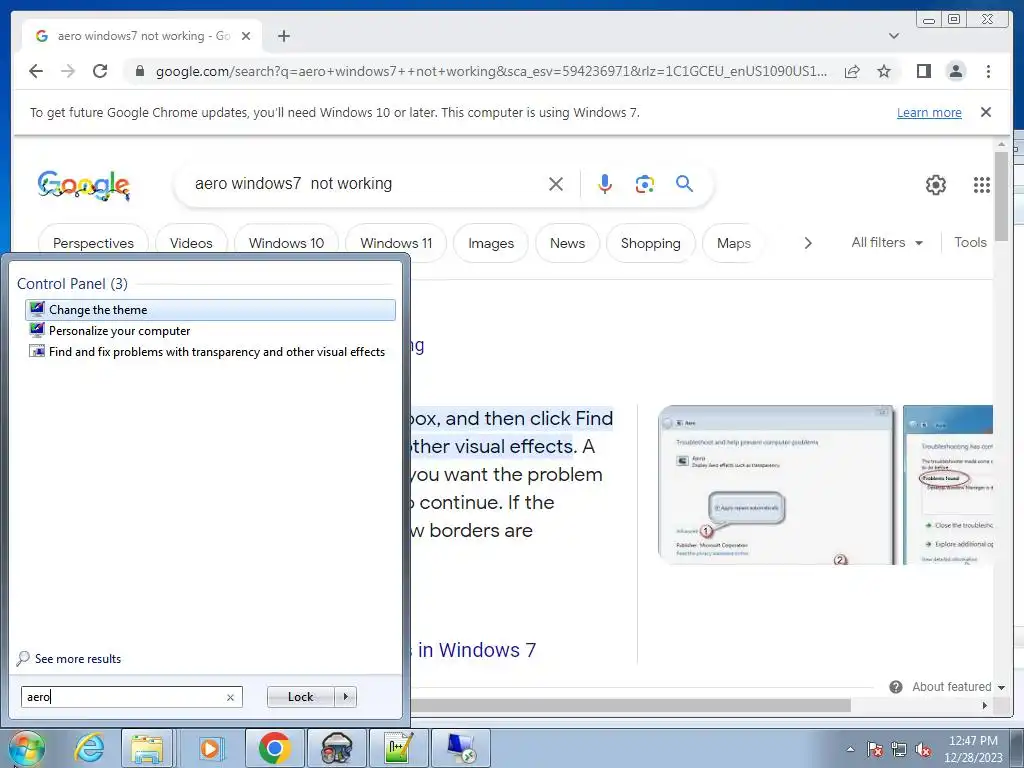Screen dimensions: 1024x768
Task: Reload the current Chrome page
Action: point(100,71)
